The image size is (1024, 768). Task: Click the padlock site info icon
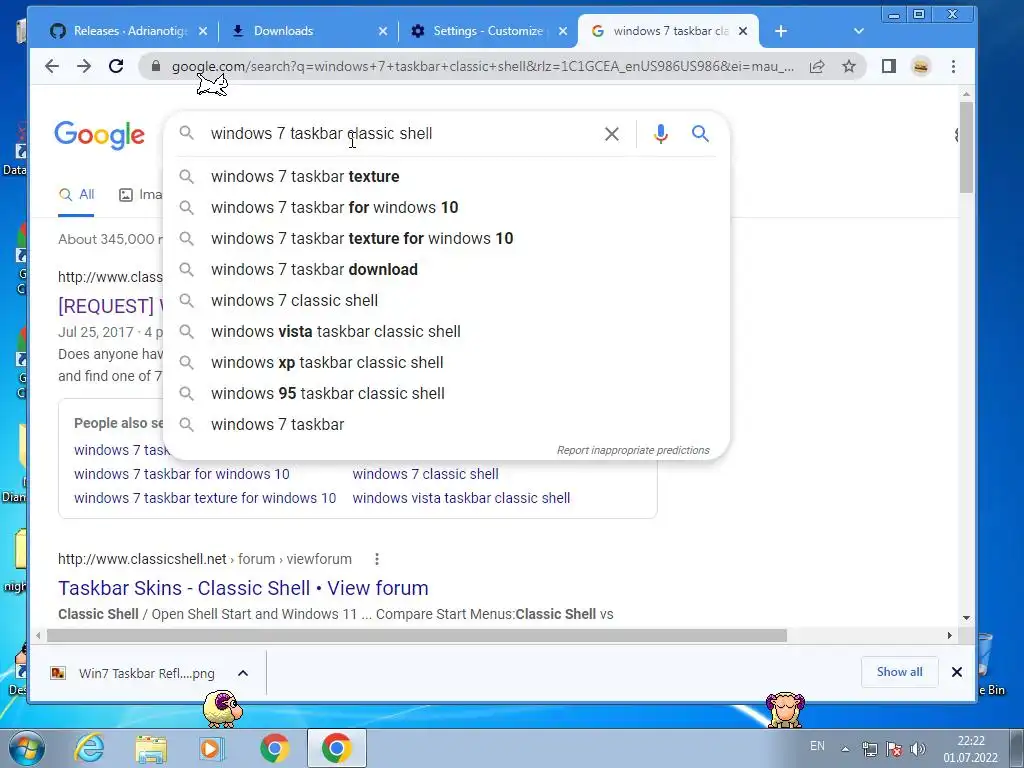click(x=155, y=66)
